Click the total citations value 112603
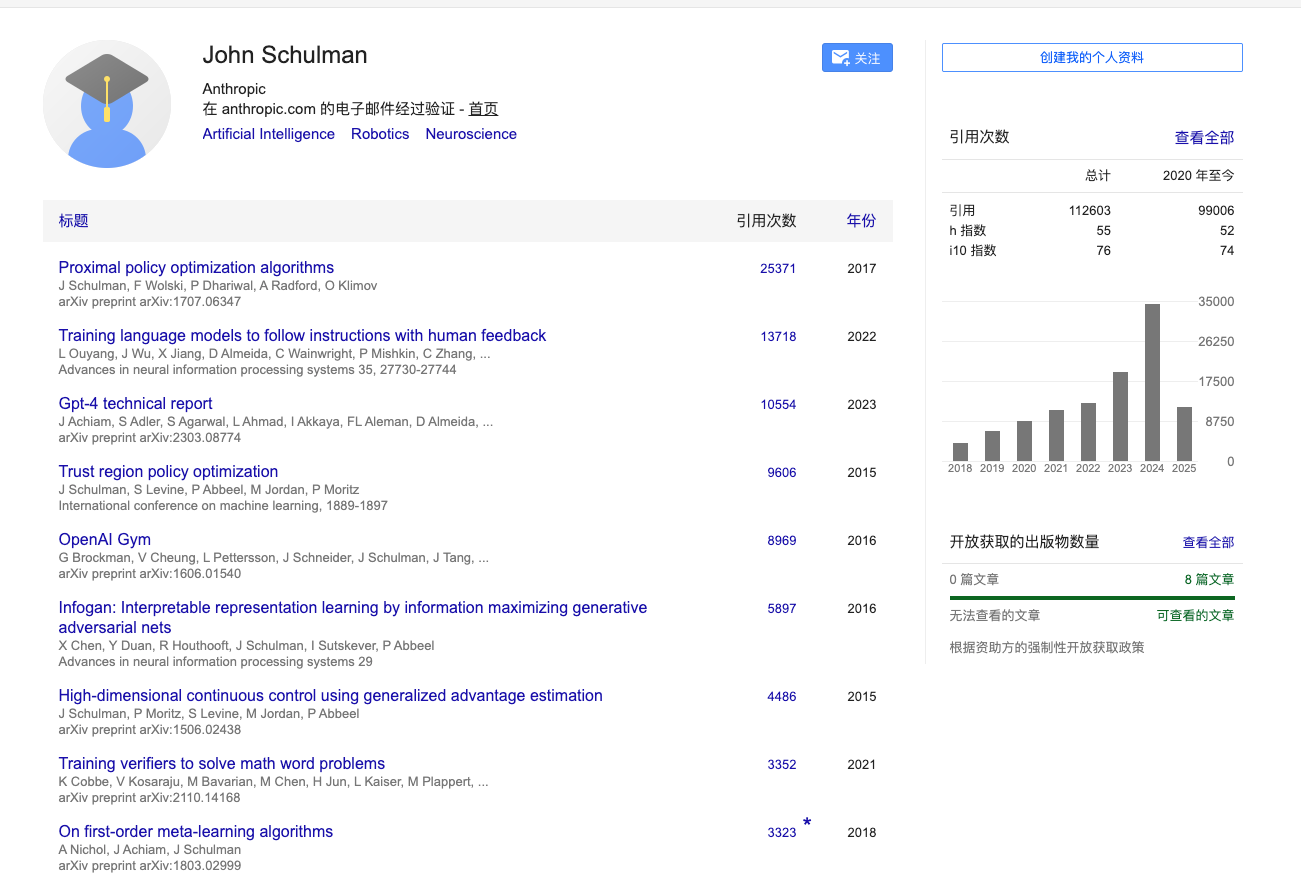This screenshot has height=884, width=1301. point(1089,211)
